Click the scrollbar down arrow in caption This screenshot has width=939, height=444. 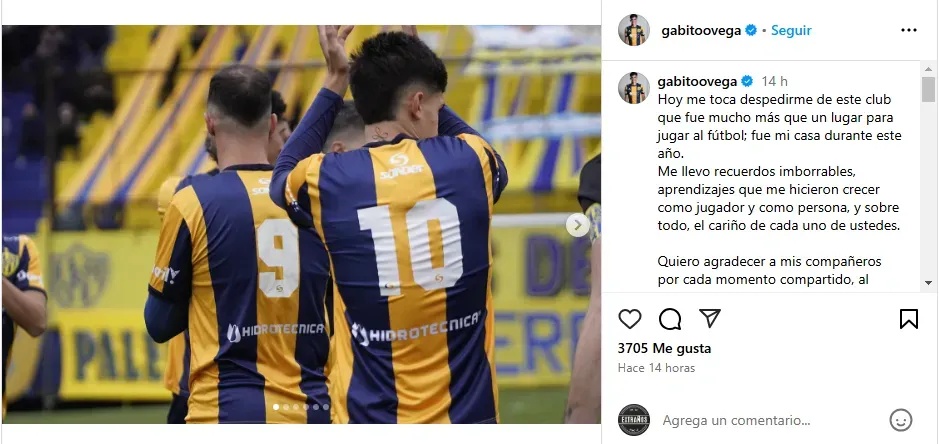click(928, 282)
